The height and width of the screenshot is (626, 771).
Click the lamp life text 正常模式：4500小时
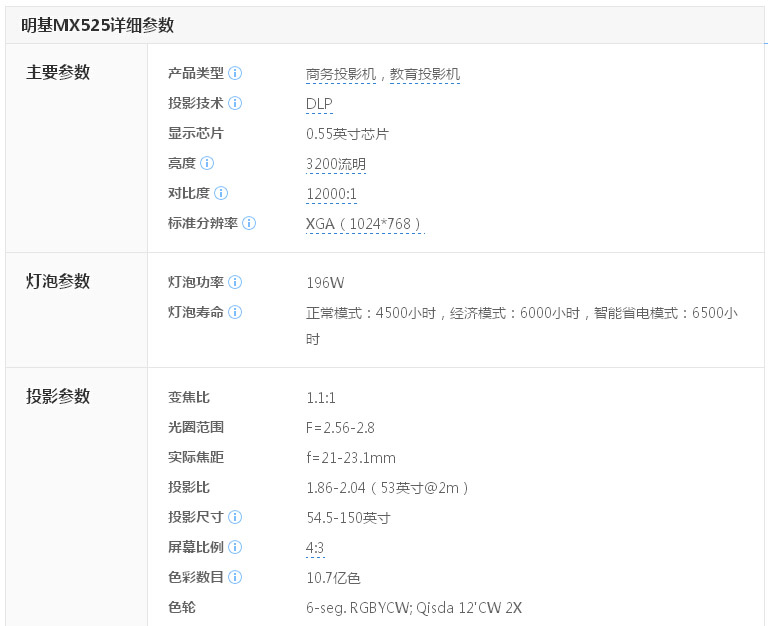point(371,313)
